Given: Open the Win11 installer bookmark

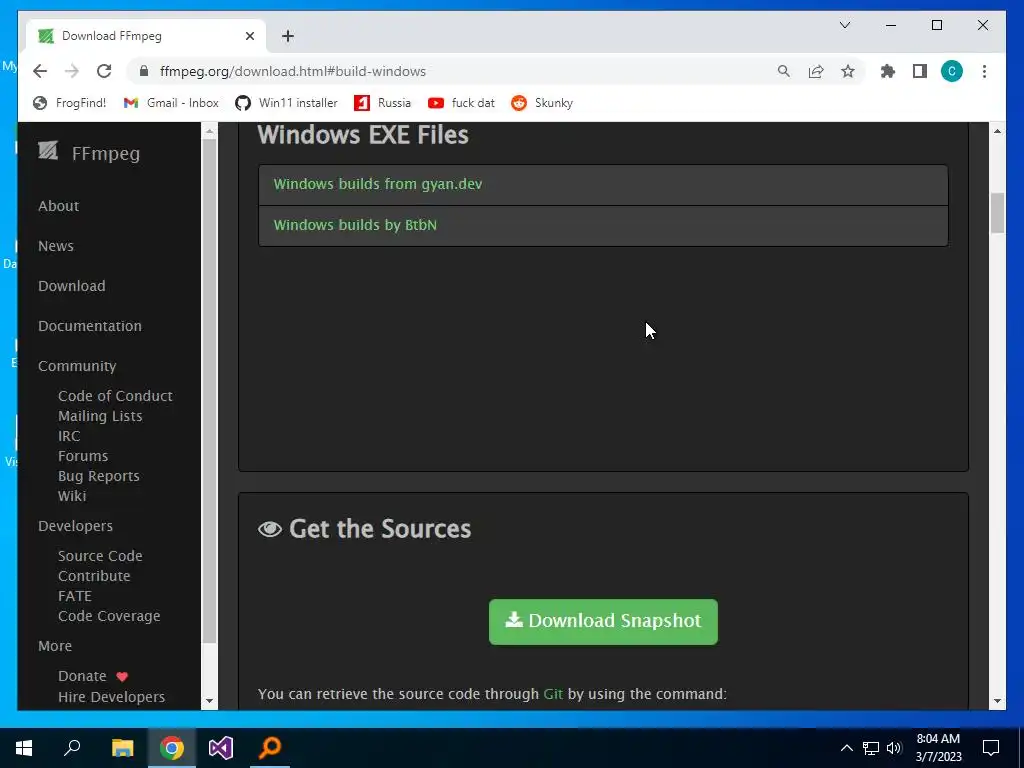Looking at the screenshot, I should 287,103.
